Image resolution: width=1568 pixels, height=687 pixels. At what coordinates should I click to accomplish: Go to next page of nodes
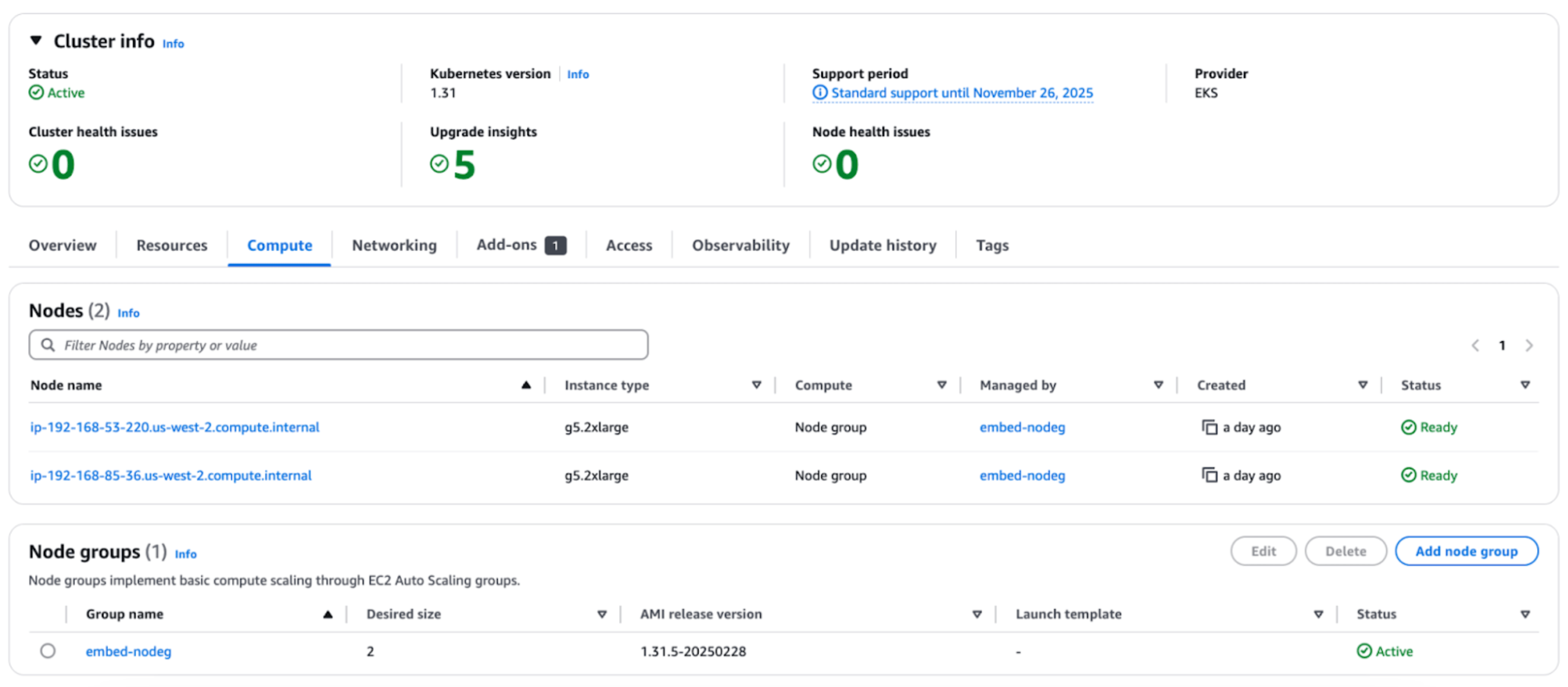[1528, 346]
